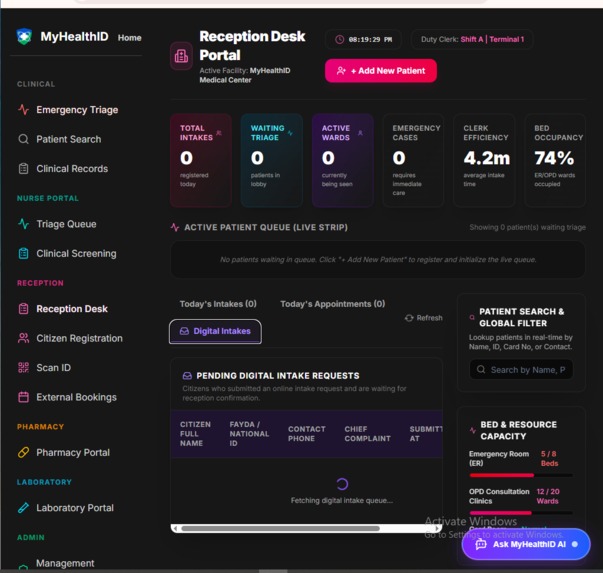The width and height of the screenshot is (603, 573).
Task: Click the Clinical Screening clipboard icon
Action: pyautogui.click(x=23, y=254)
